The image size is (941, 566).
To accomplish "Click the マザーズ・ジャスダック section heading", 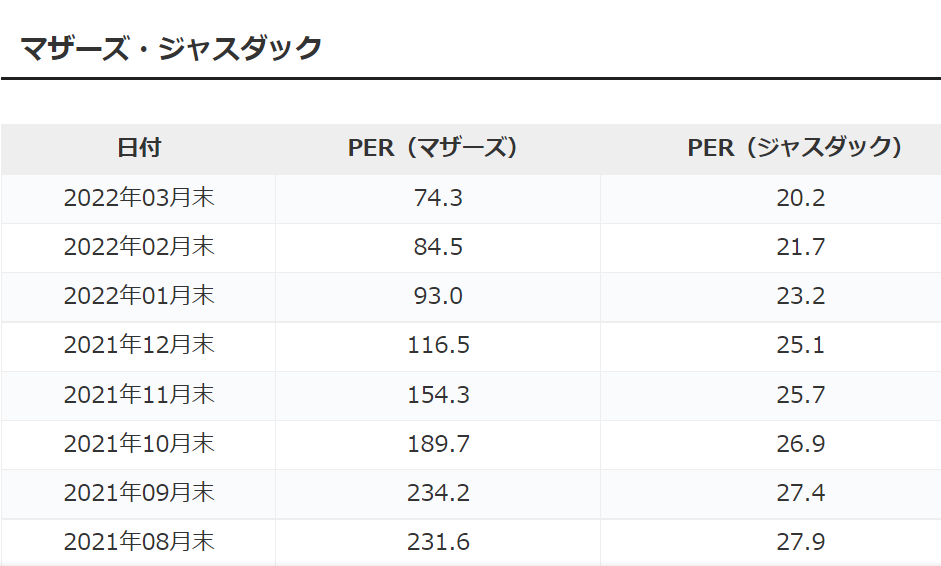I will coord(171,47).
